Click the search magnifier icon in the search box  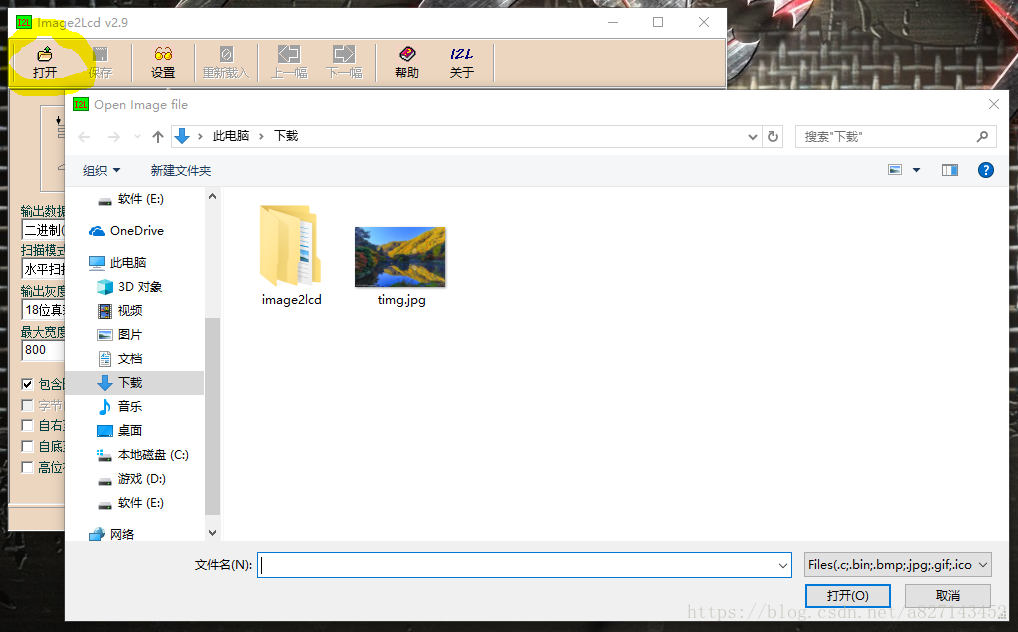(982, 136)
